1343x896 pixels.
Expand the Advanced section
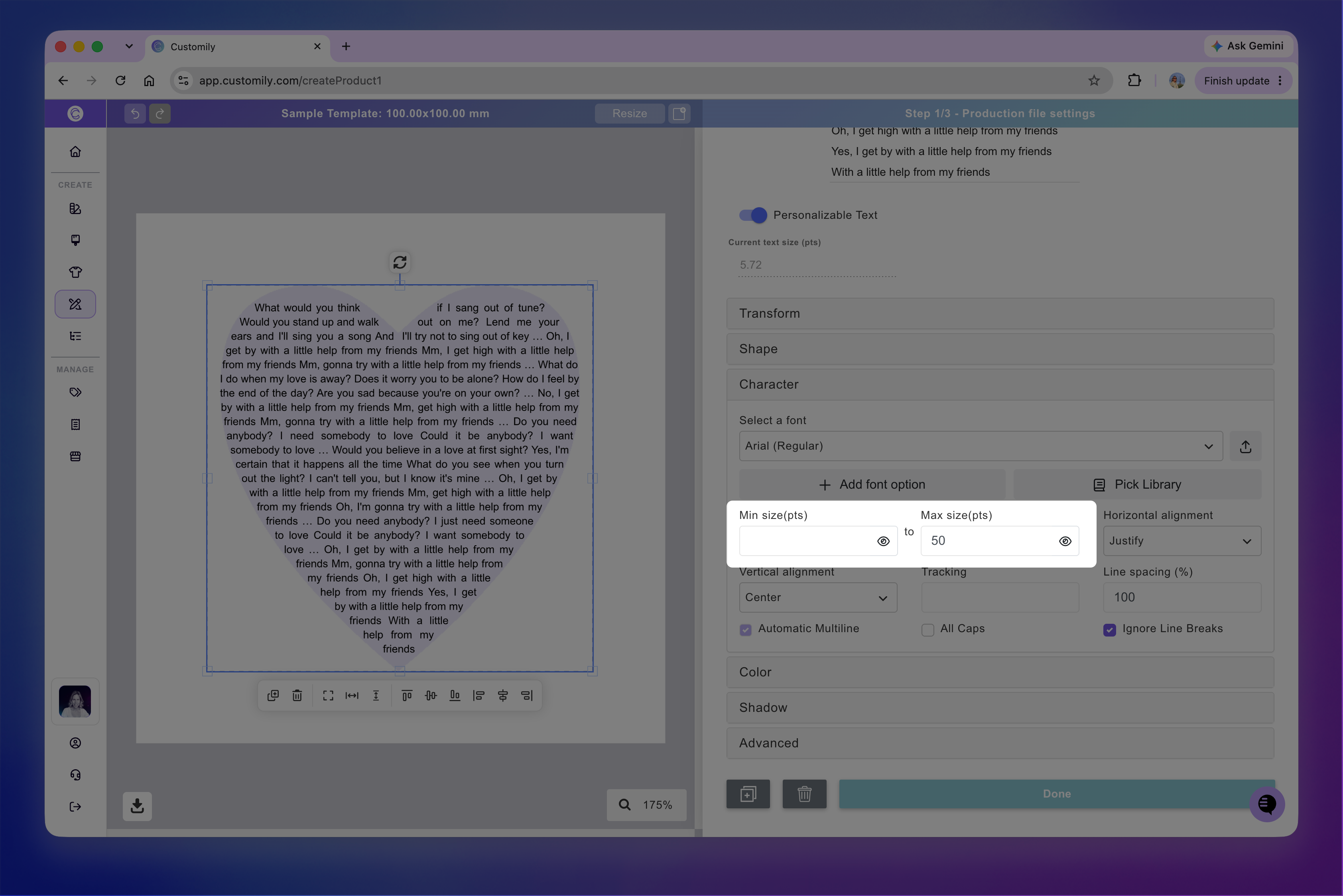tap(1000, 743)
